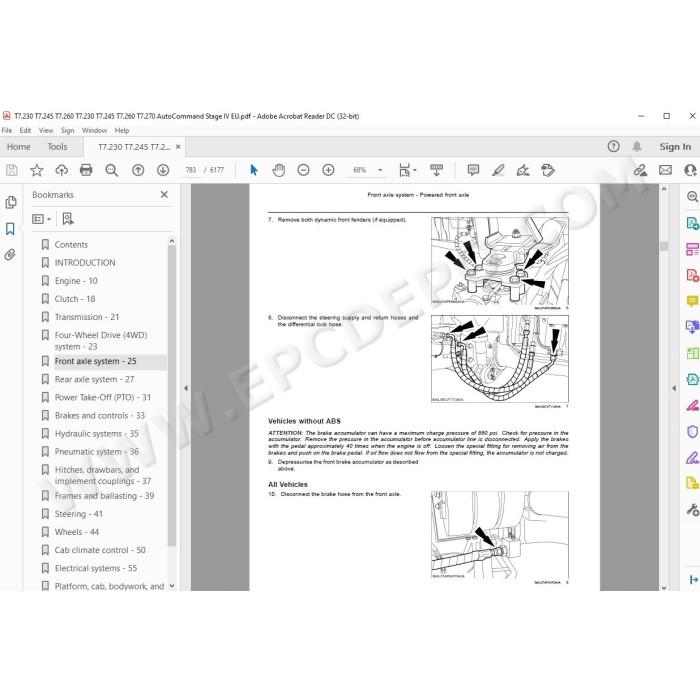Open the Find text magnifier tool

point(112,170)
